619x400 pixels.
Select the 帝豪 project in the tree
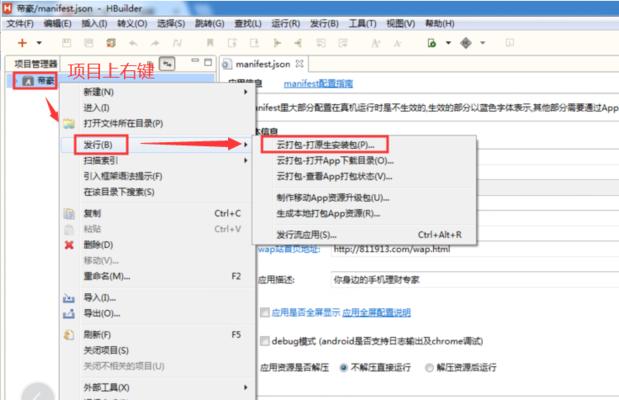(x=45, y=81)
